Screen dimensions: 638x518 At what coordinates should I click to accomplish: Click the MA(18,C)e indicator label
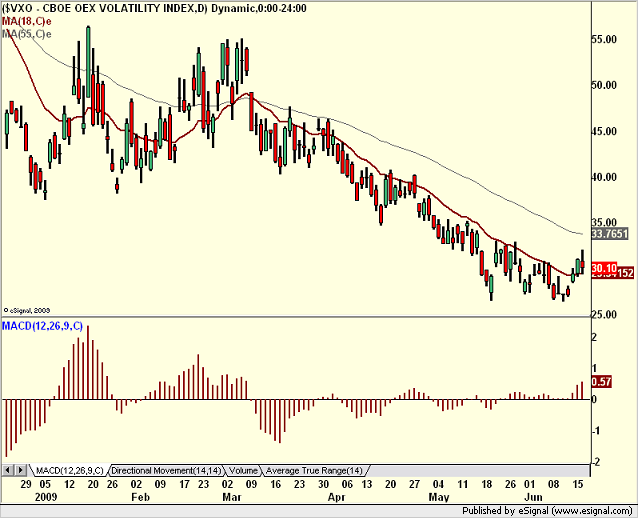pos(26,21)
